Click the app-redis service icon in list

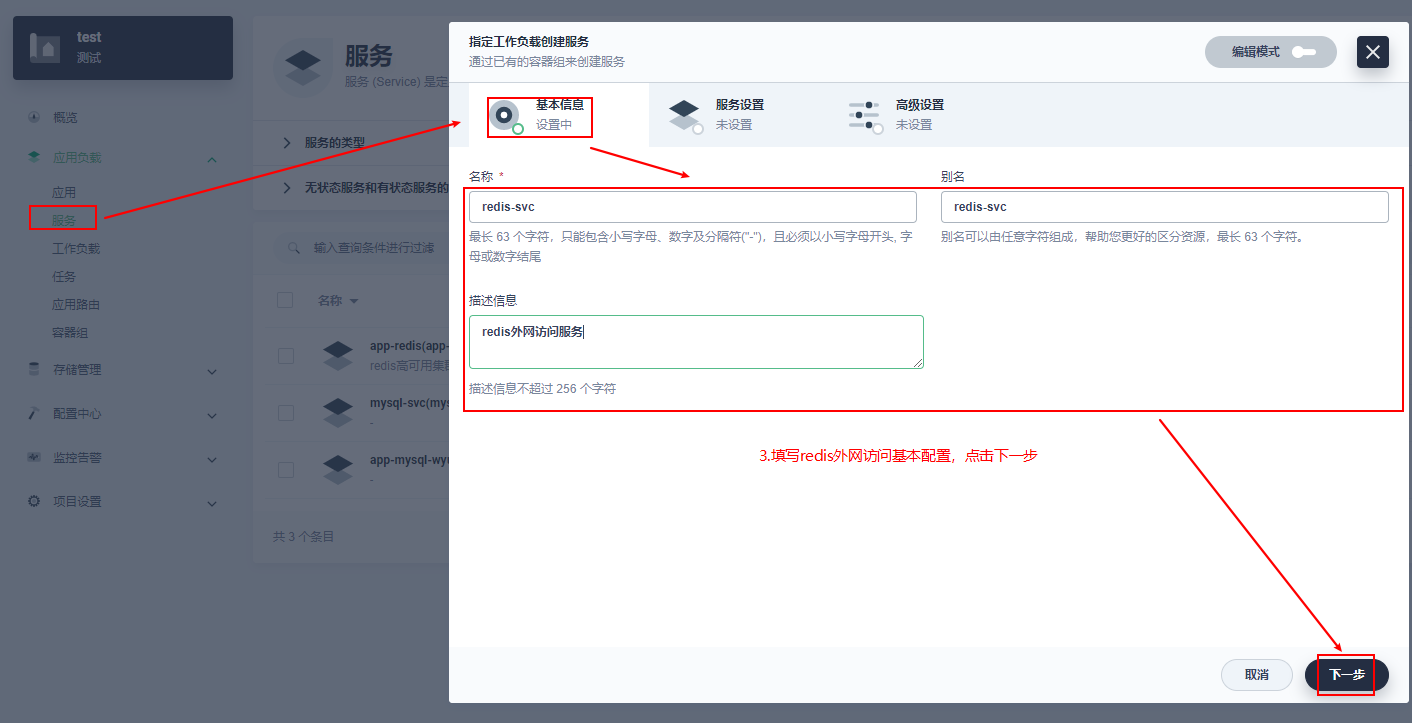(x=338, y=355)
